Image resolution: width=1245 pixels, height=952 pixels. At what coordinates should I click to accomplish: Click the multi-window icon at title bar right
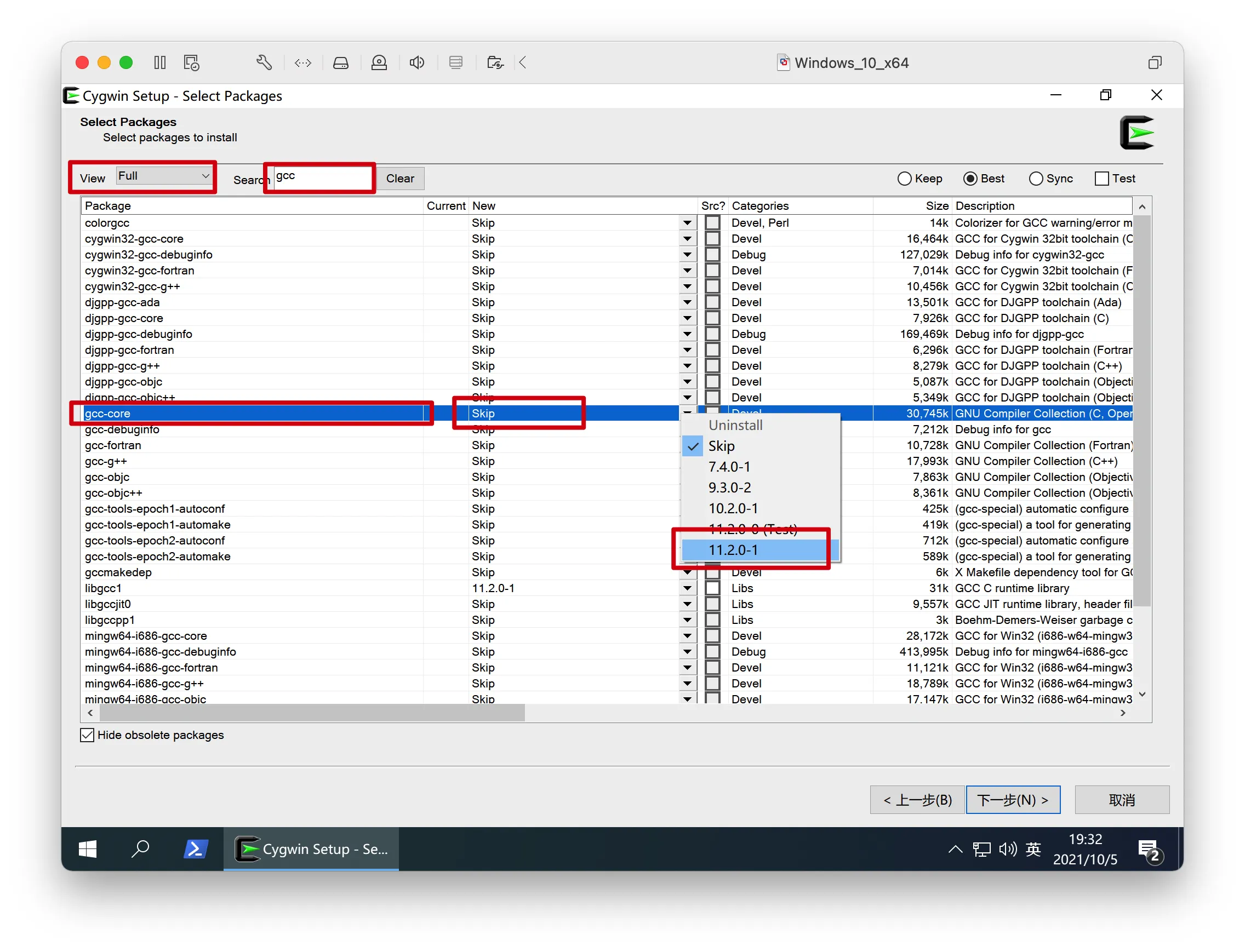click(1155, 62)
